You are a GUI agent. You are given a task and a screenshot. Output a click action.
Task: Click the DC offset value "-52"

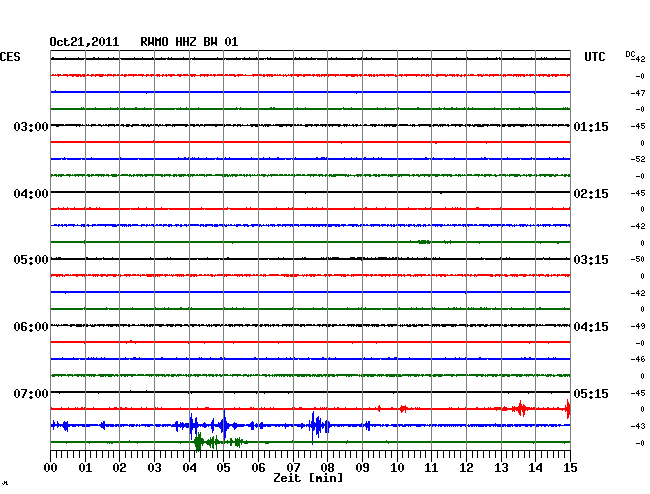click(638, 159)
